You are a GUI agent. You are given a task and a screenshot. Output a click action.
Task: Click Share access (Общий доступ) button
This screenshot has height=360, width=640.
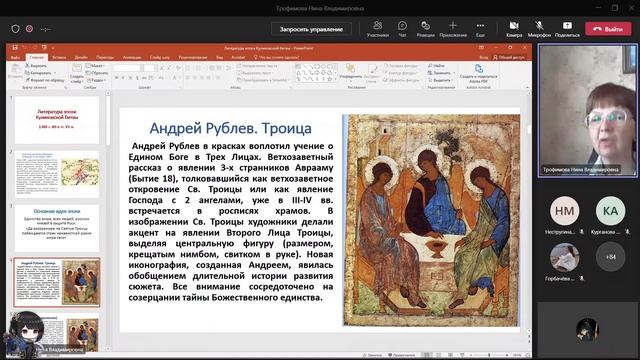coord(509,58)
